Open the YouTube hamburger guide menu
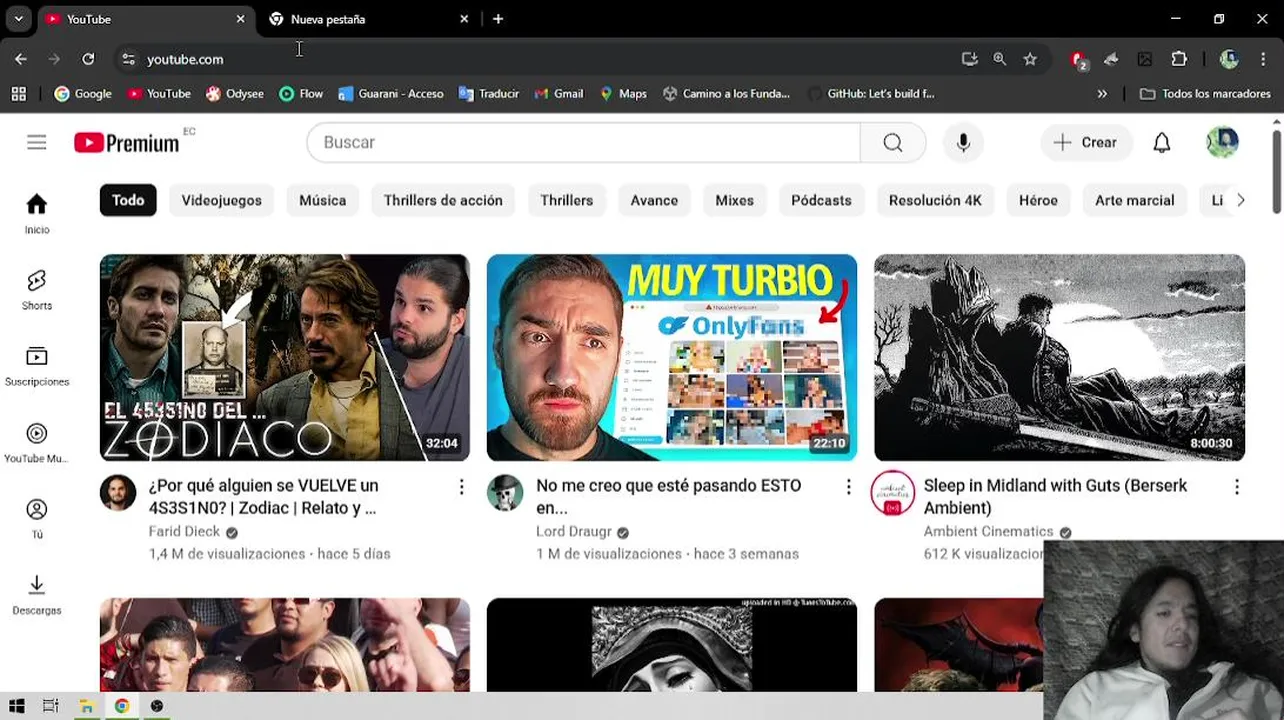This screenshot has width=1284, height=720. tap(37, 143)
